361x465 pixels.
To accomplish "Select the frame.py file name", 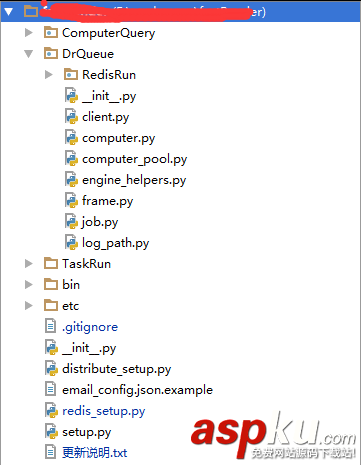I will coord(108,201).
